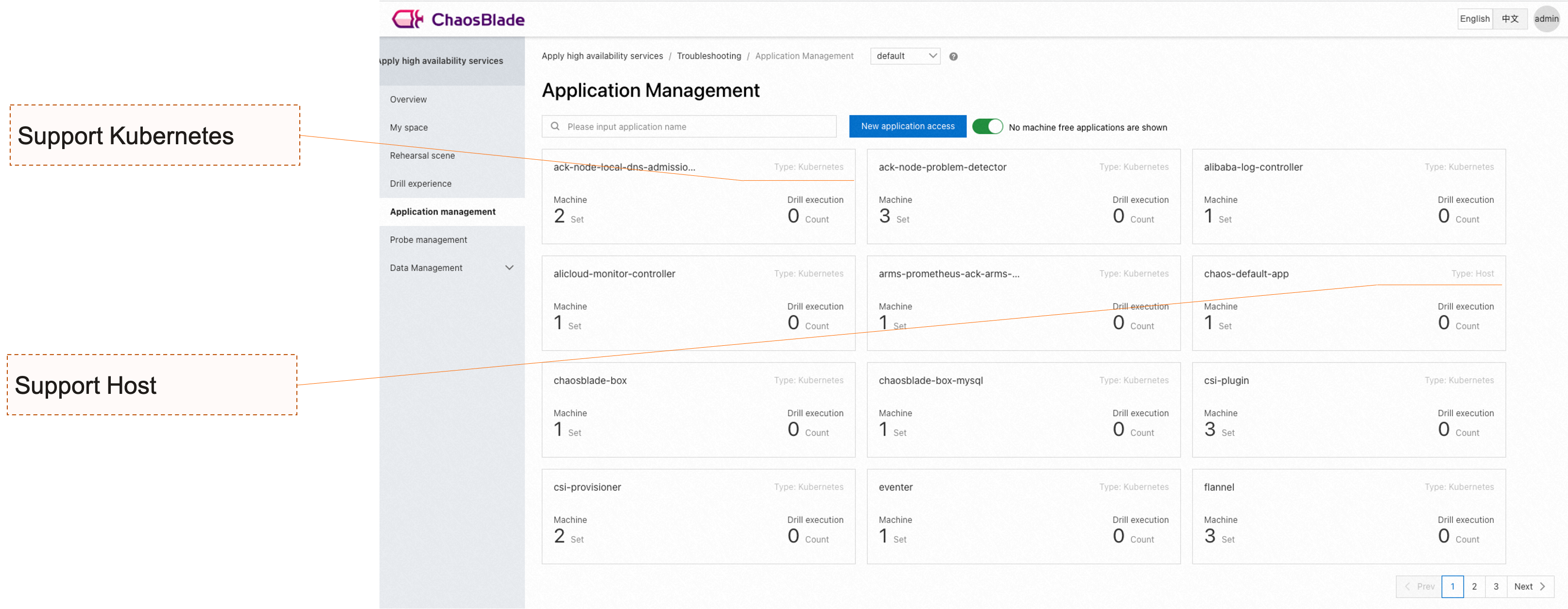Toggle the no-machine applications switch
1568x609 pixels.
coord(987,127)
